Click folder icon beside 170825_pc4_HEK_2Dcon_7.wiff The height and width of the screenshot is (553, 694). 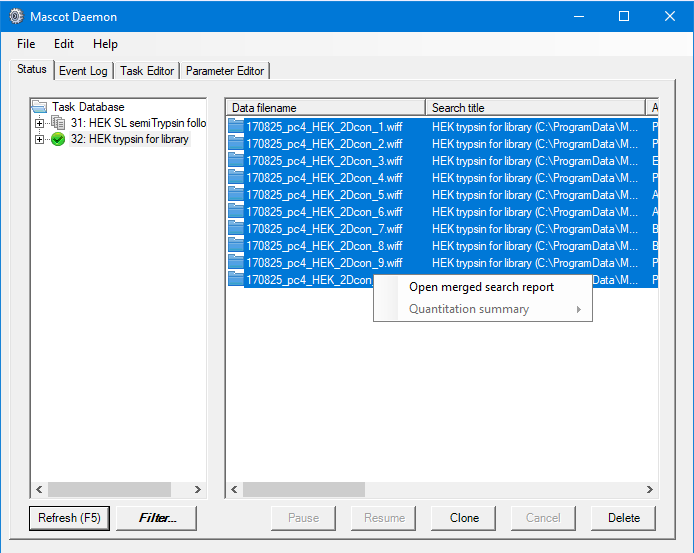point(236,228)
